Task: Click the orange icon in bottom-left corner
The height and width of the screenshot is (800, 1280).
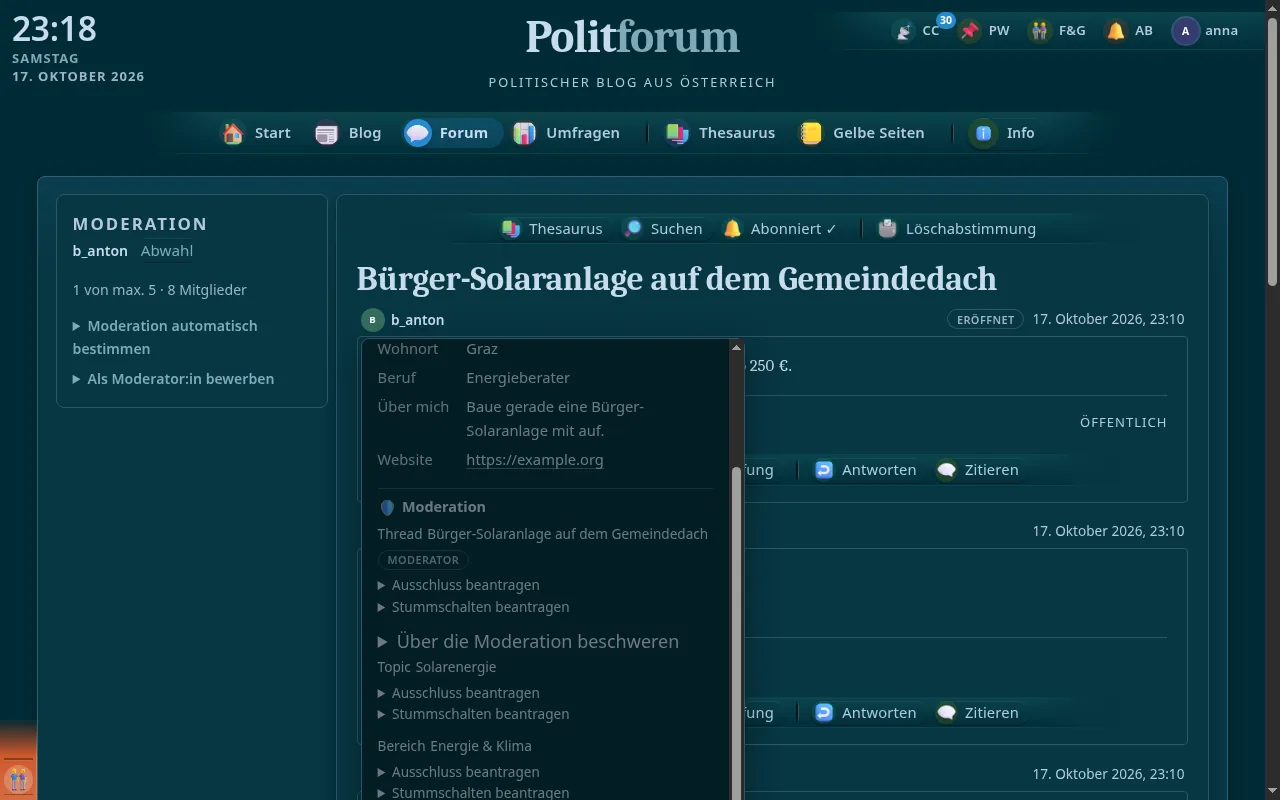Action: point(18,778)
